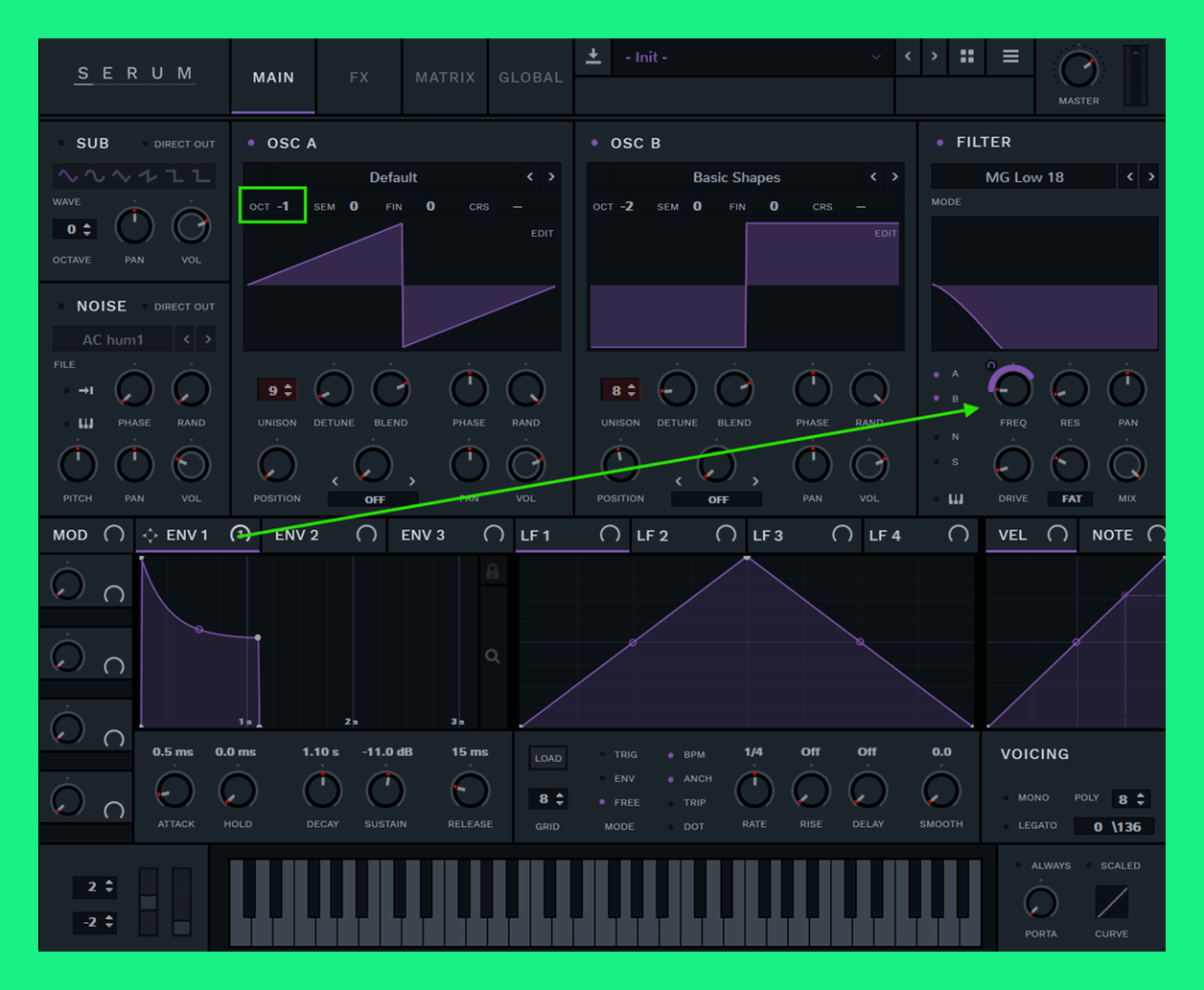
Task: Open the MG Low 18 filter type menu
Action: [x=1024, y=177]
